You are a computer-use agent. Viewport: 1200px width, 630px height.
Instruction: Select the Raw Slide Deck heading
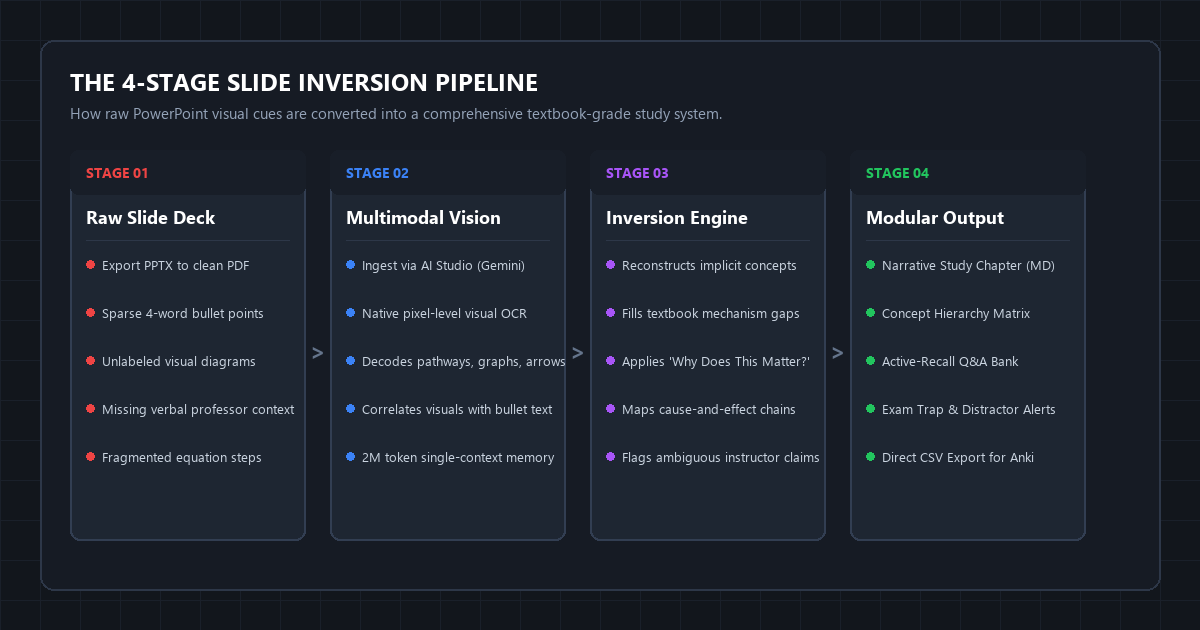coord(150,218)
